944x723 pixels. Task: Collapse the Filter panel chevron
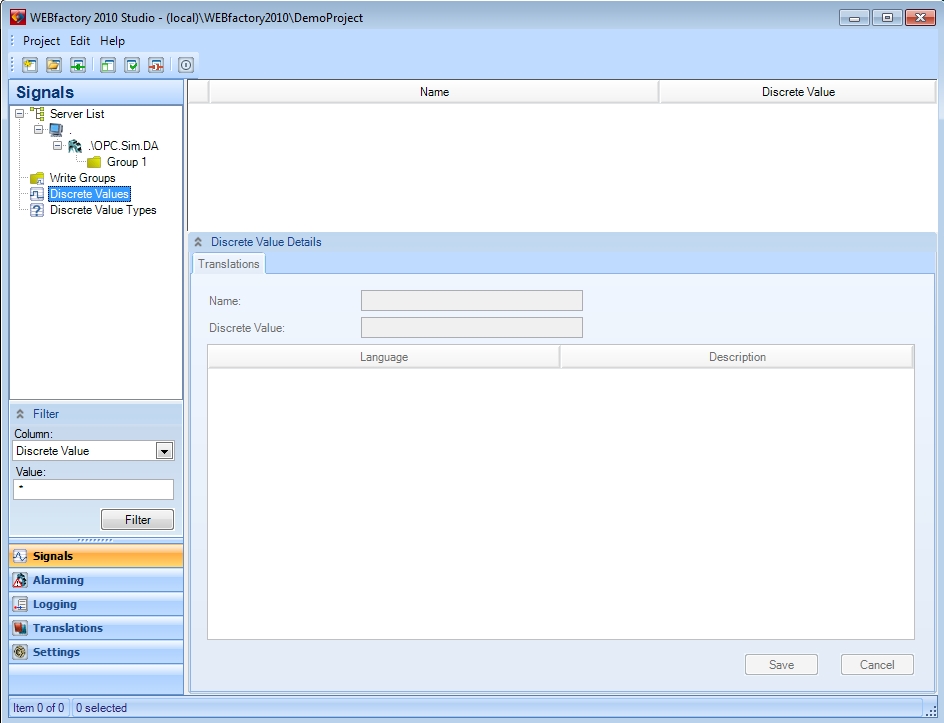point(20,414)
